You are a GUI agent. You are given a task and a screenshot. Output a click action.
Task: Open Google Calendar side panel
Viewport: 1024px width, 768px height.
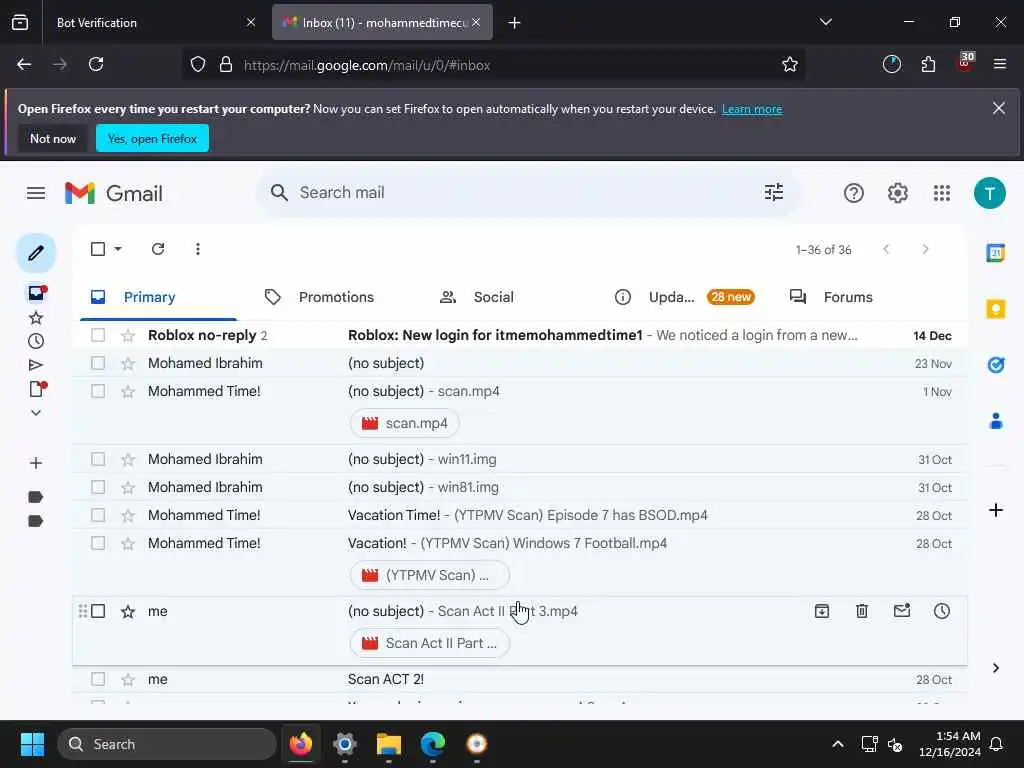(x=996, y=253)
